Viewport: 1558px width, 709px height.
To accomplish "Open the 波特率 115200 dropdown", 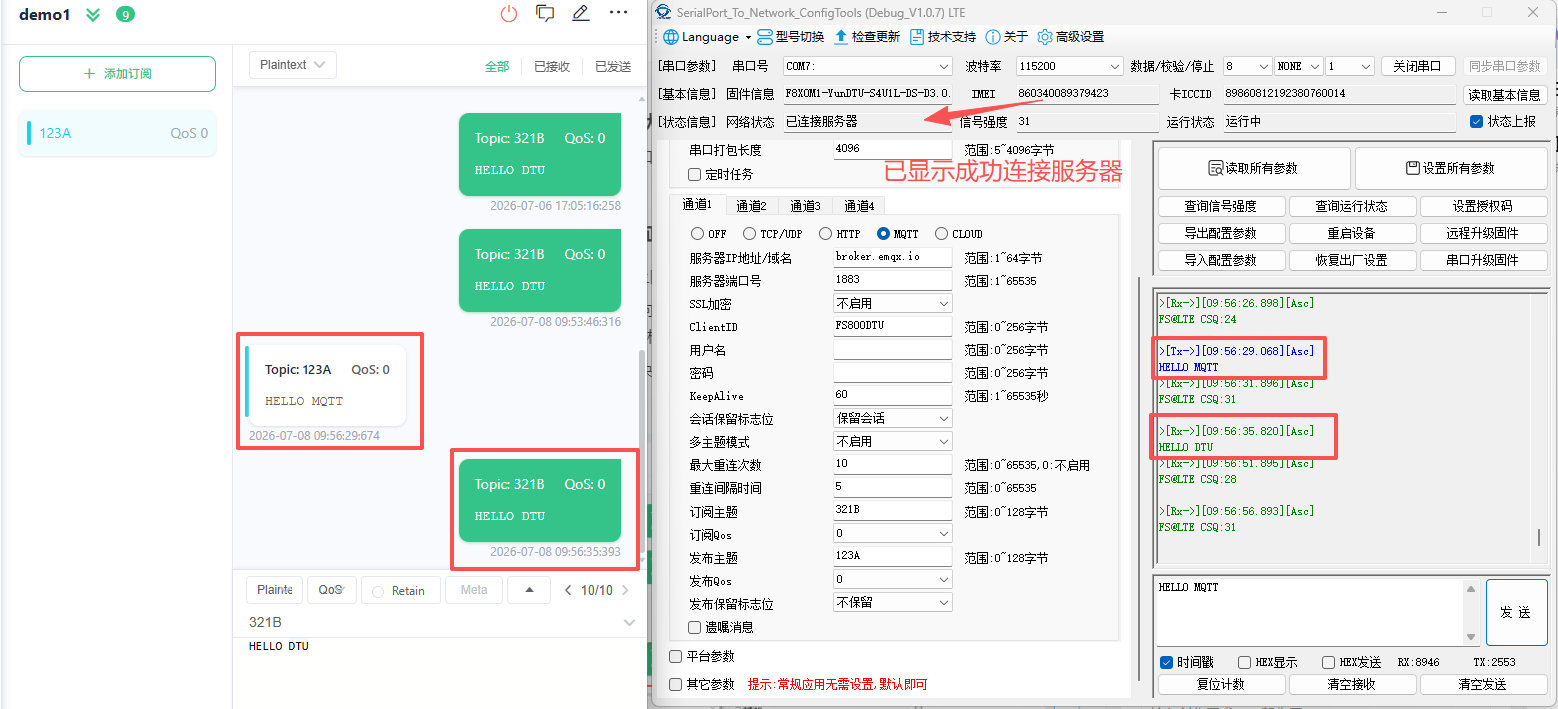I will coord(1069,66).
